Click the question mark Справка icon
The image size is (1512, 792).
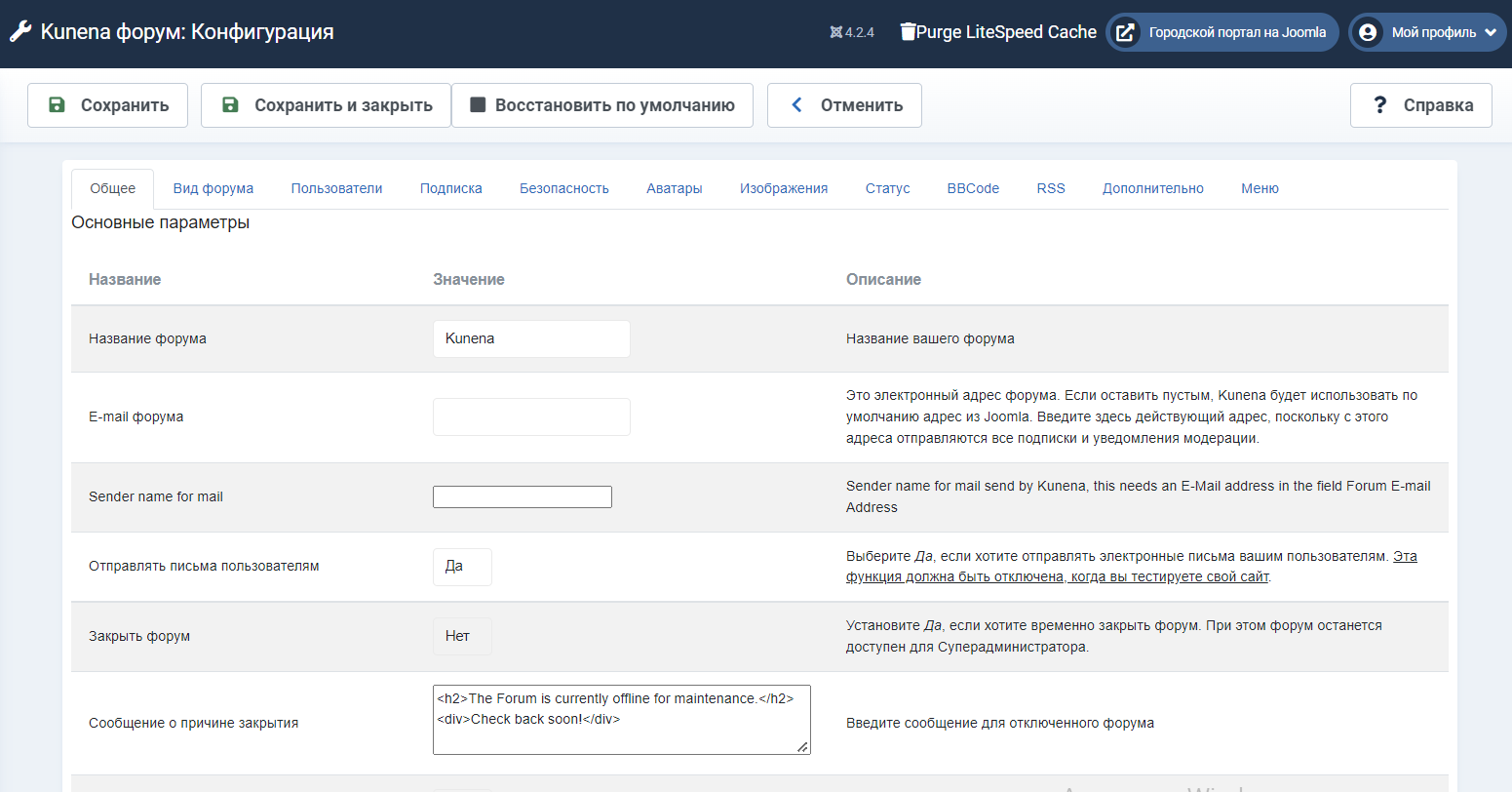[1379, 105]
